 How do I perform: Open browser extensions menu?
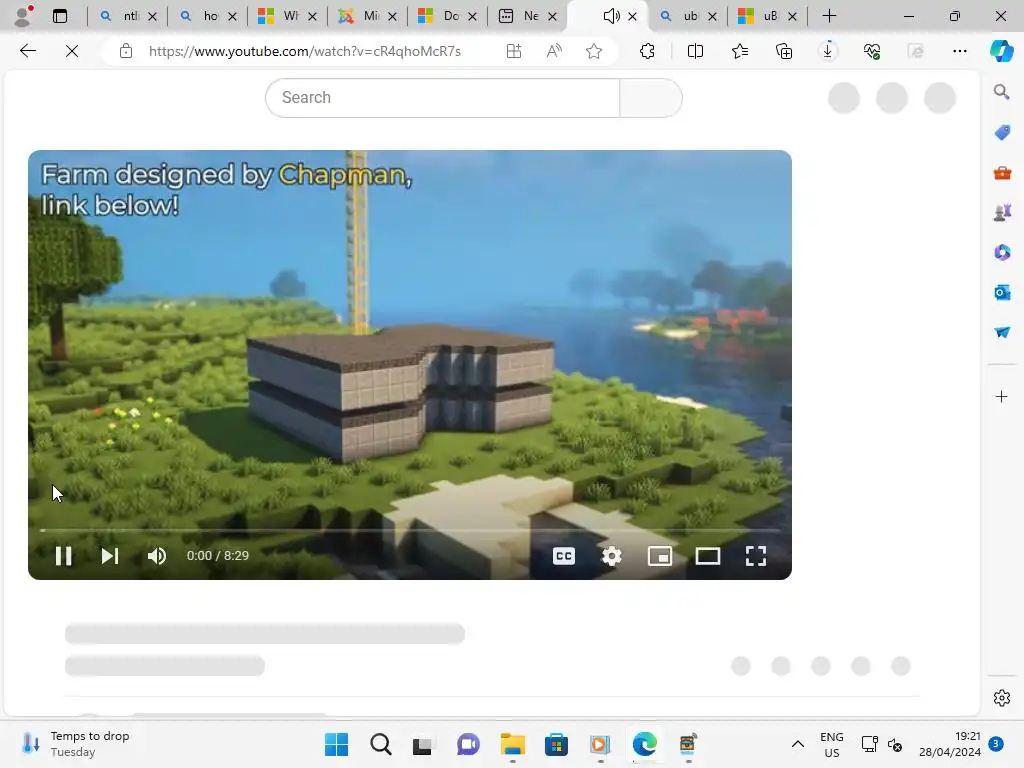point(647,51)
